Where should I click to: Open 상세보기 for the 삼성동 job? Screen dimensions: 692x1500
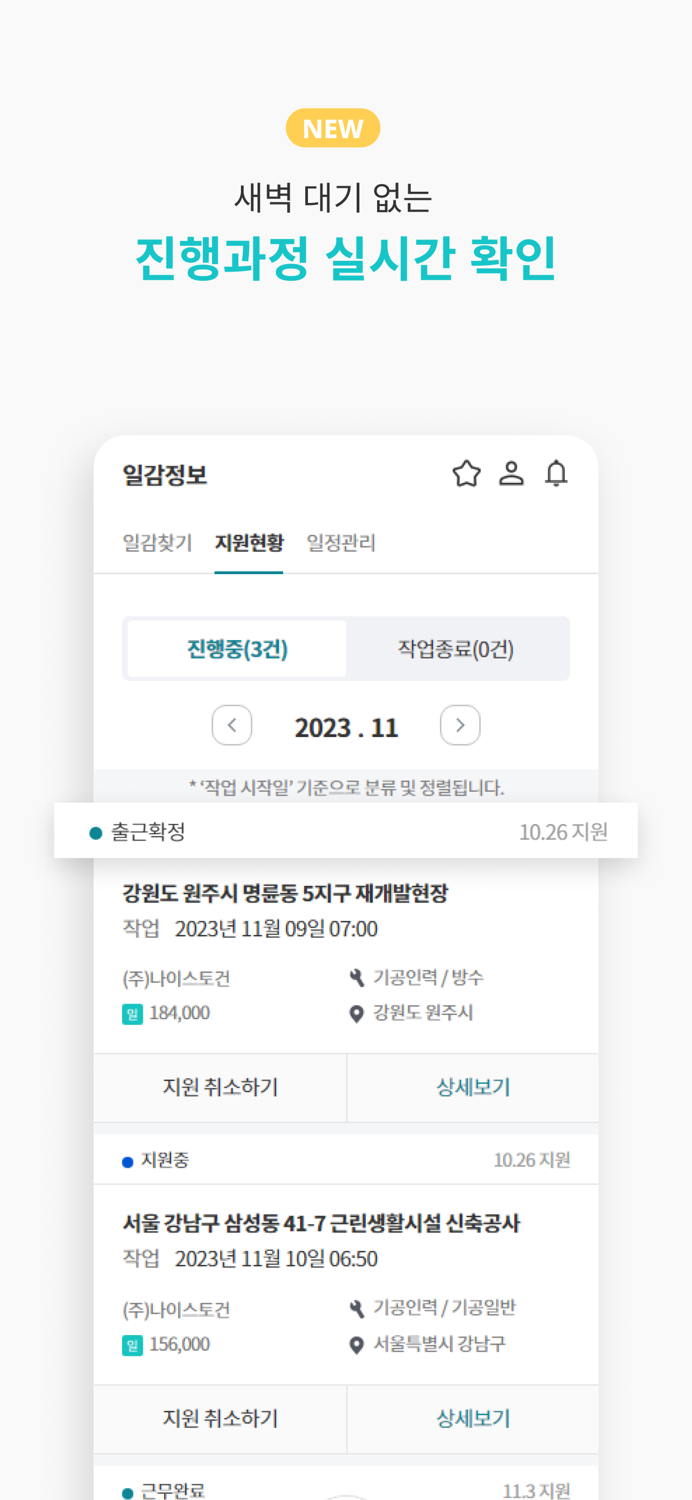[472, 1418]
